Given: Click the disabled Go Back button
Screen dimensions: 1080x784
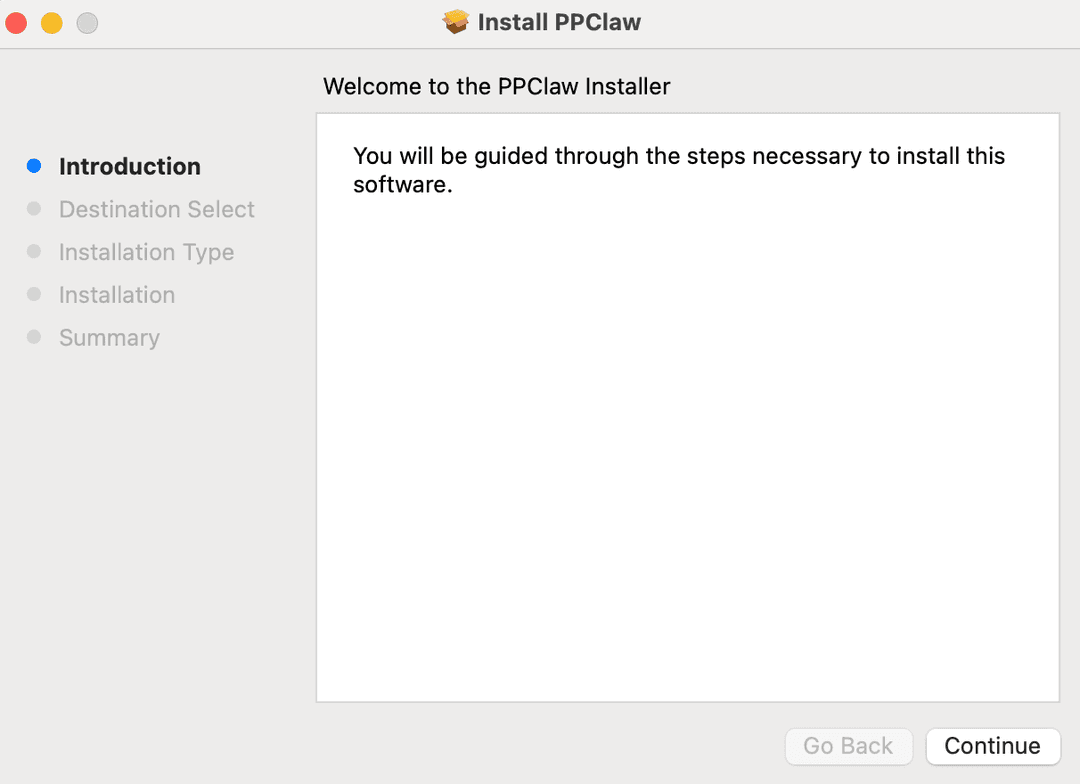Looking at the screenshot, I should pyautogui.click(x=849, y=746).
